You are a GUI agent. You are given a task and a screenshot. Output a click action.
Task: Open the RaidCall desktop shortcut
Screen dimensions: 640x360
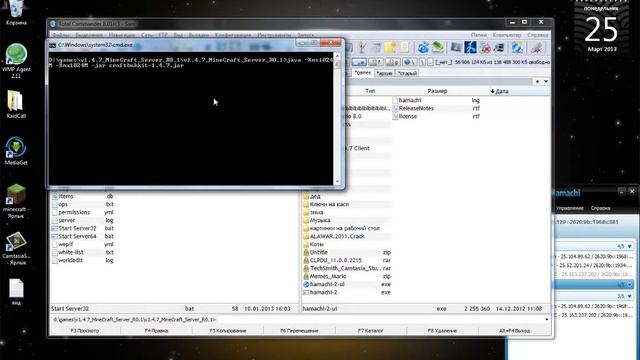[x=16, y=104]
